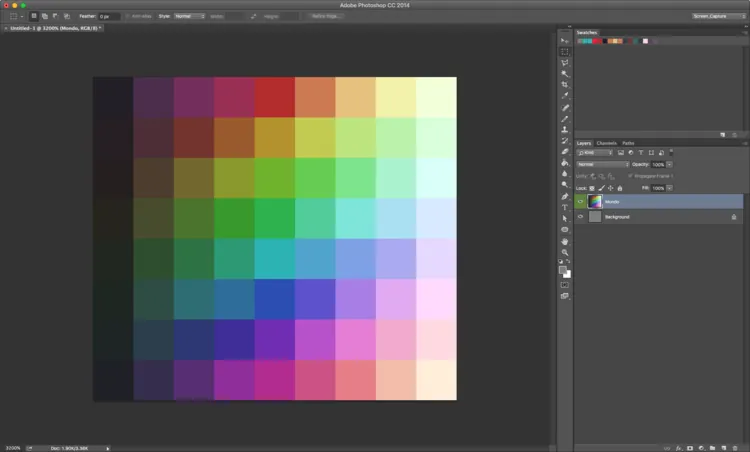Select the Brush tool
The width and height of the screenshot is (750, 452).
pyautogui.click(x=565, y=119)
